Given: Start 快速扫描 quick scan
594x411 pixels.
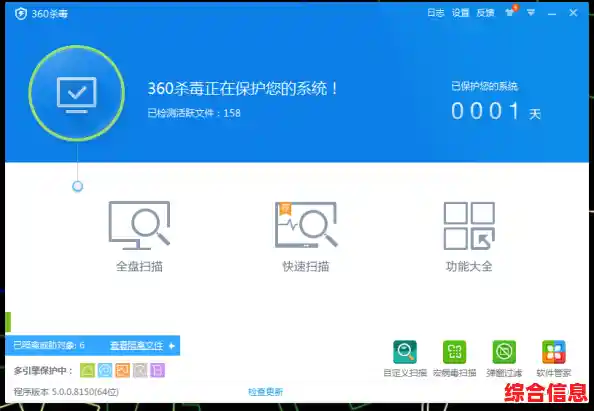Looking at the screenshot, I should [x=306, y=225].
